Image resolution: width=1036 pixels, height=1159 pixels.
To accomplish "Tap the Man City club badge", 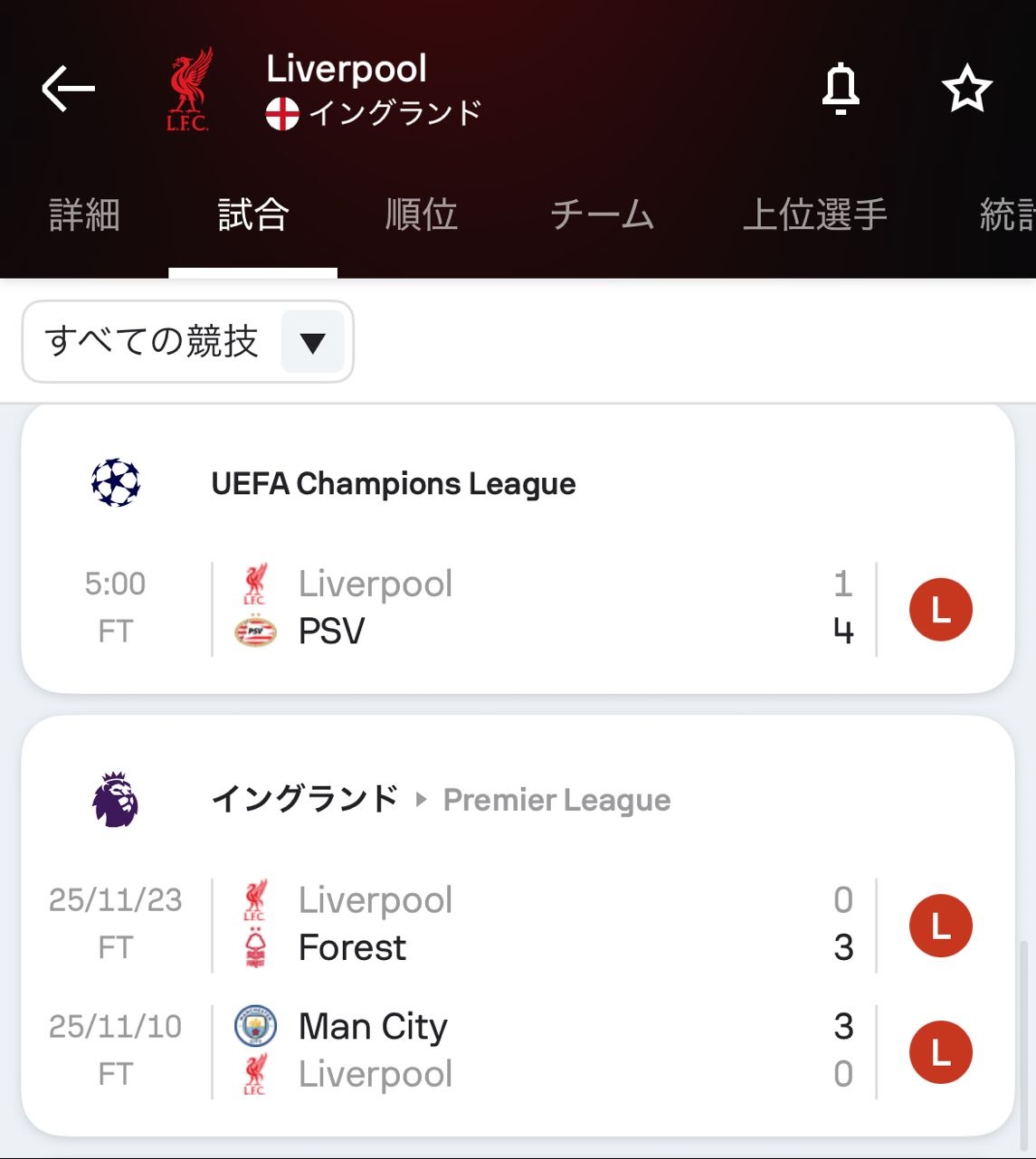I will click(x=255, y=1027).
